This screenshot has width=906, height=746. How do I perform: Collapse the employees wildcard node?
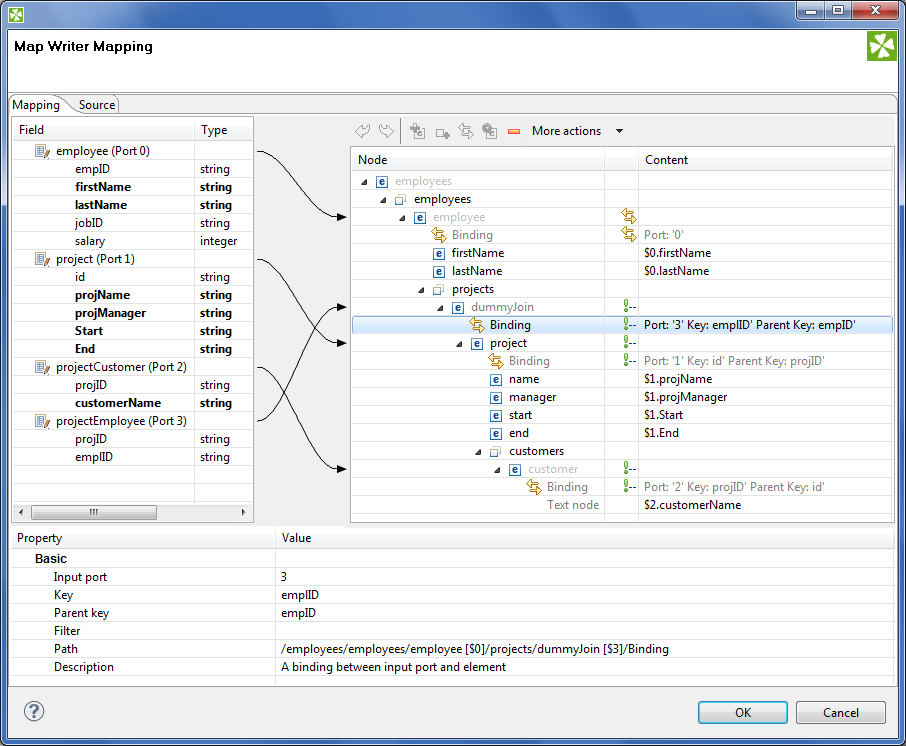[383, 200]
